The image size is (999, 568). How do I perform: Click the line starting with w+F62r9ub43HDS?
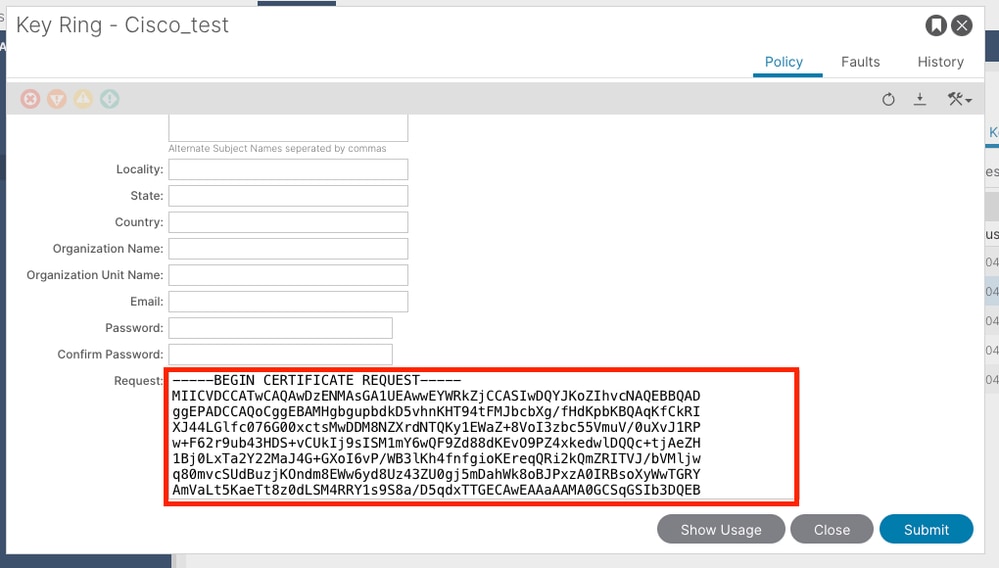point(436,443)
